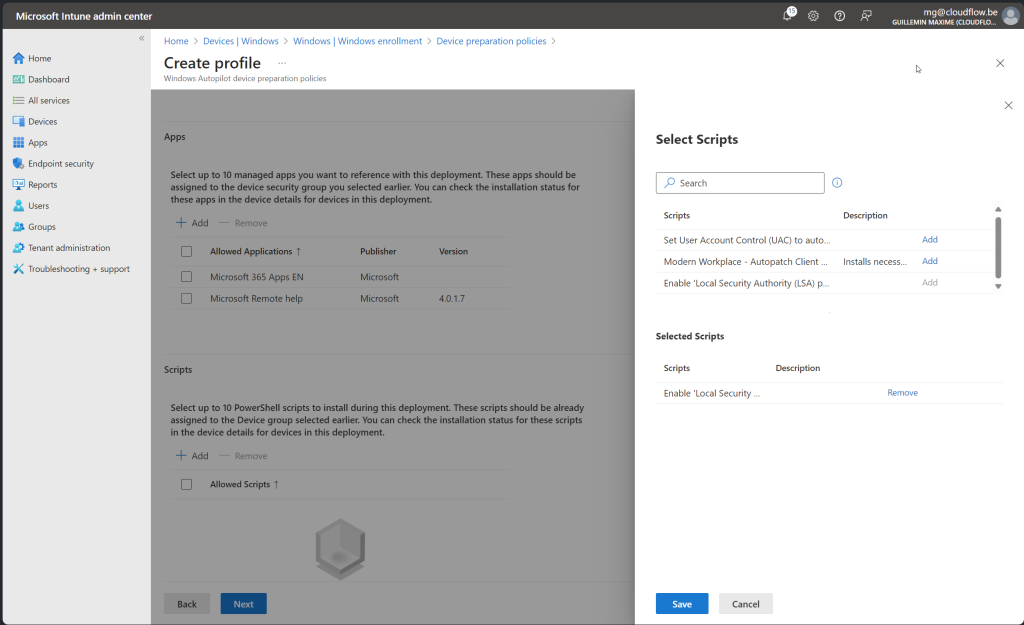This screenshot has height=625, width=1024.
Task: Click Description header in available scripts list
Action: (865, 216)
